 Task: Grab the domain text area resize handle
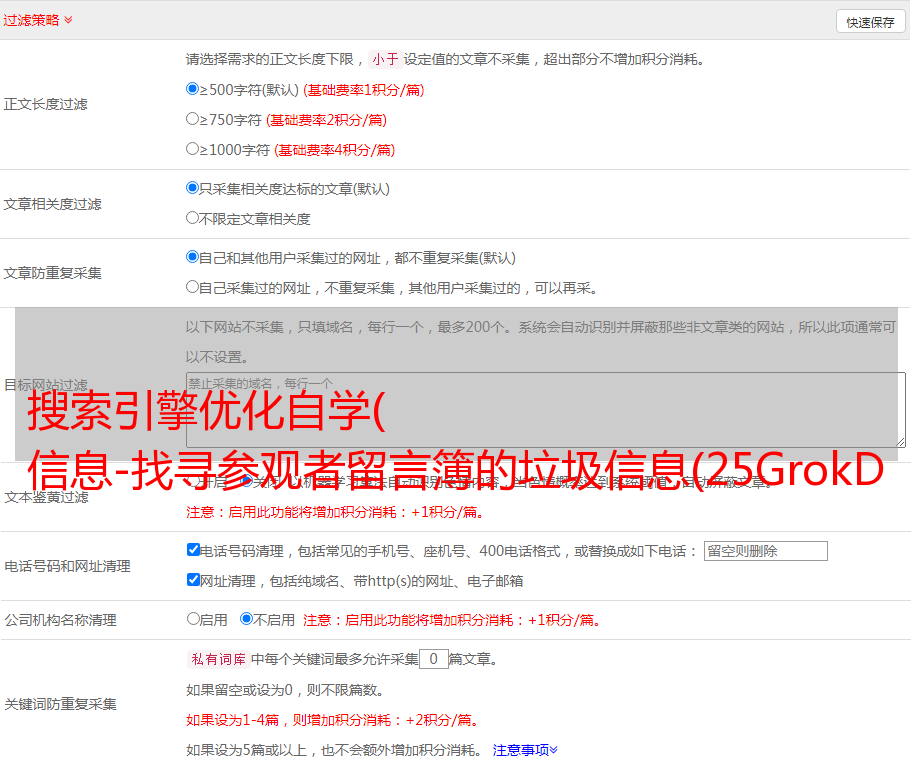point(900,441)
